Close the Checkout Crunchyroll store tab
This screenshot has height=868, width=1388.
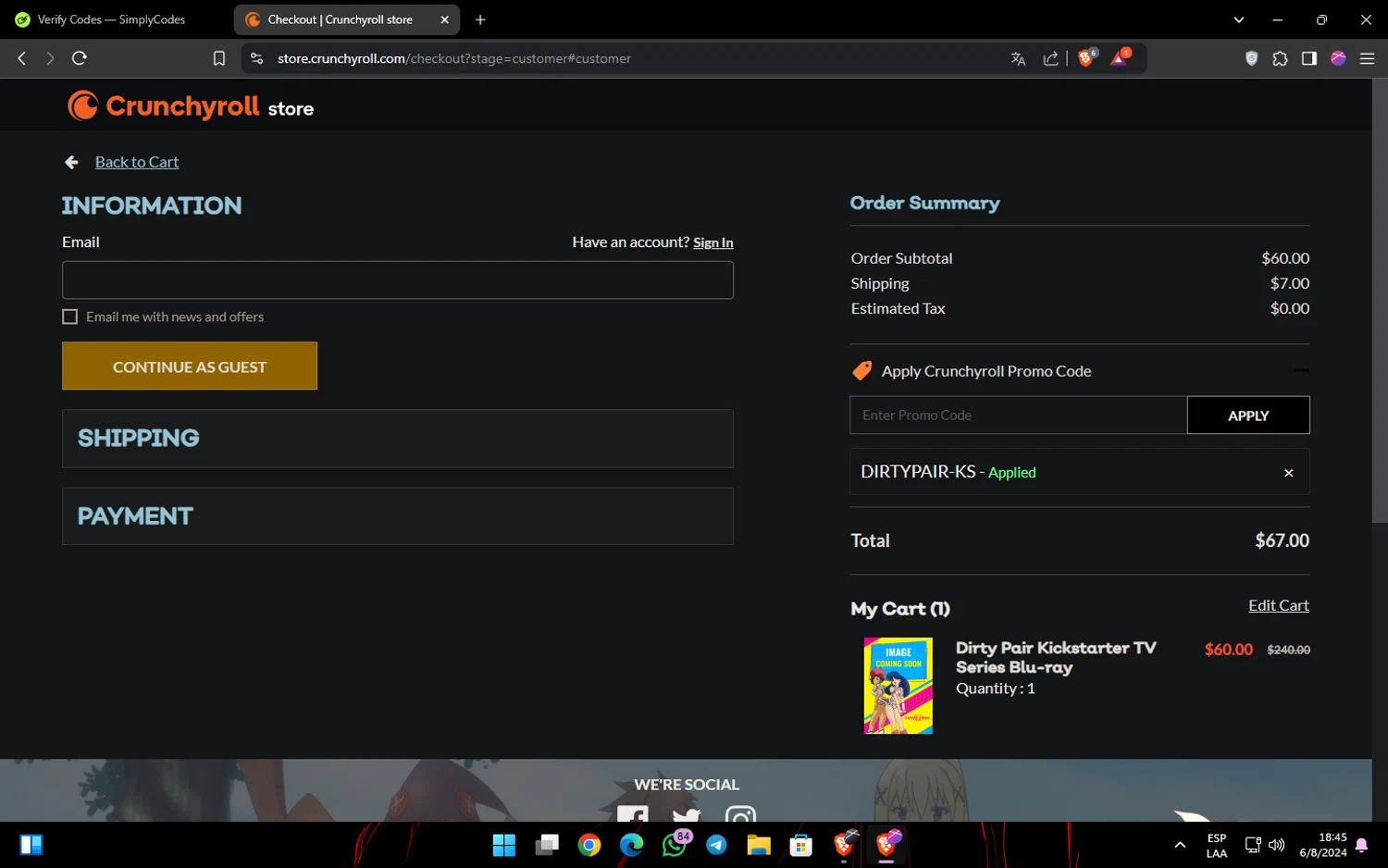(x=444, y=19)
